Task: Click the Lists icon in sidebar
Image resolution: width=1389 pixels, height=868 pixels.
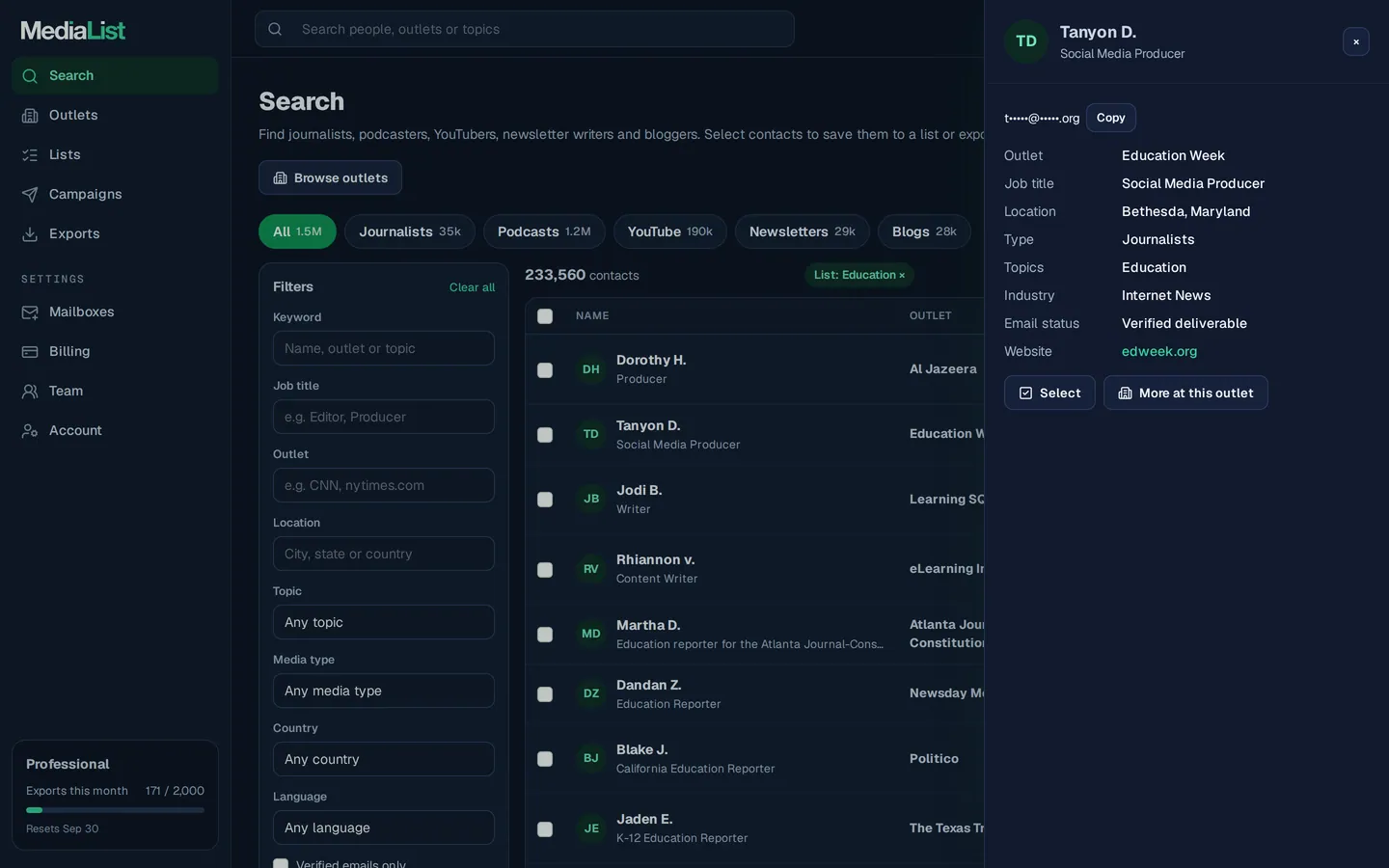Action: (x=30, y=155)
